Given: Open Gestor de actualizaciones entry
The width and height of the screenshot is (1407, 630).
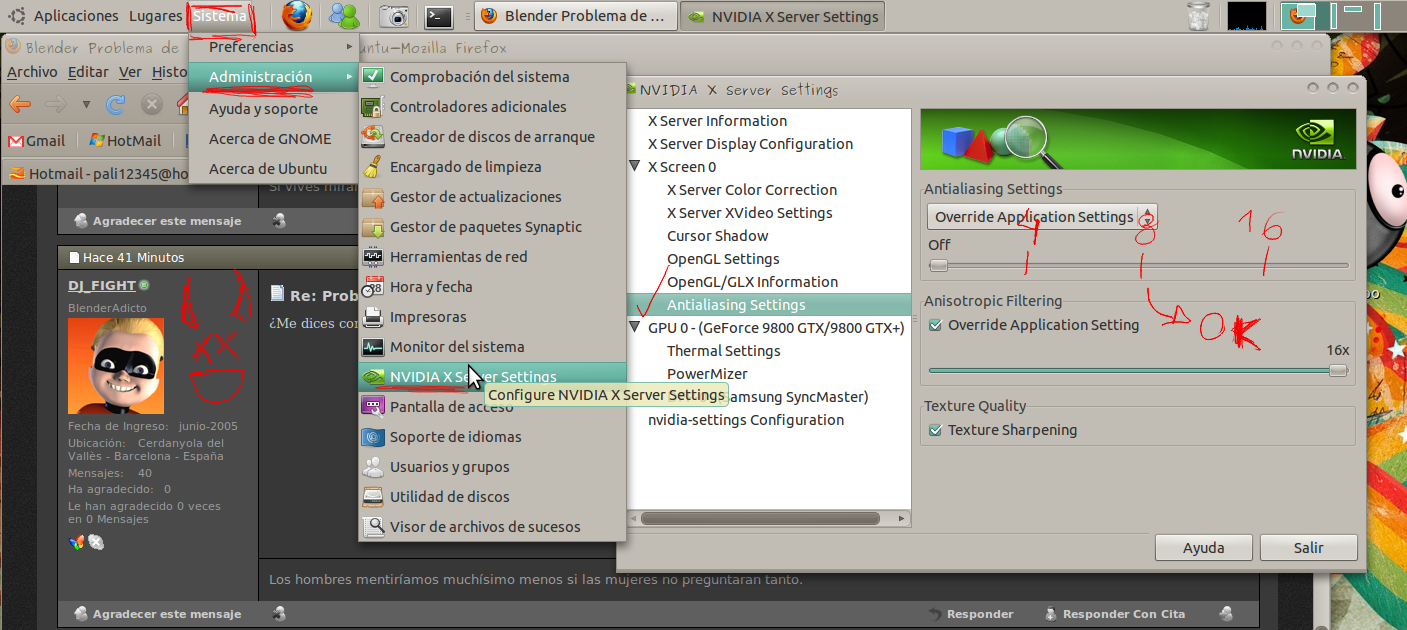Looking at the screenshot, I should coord(492,197).
